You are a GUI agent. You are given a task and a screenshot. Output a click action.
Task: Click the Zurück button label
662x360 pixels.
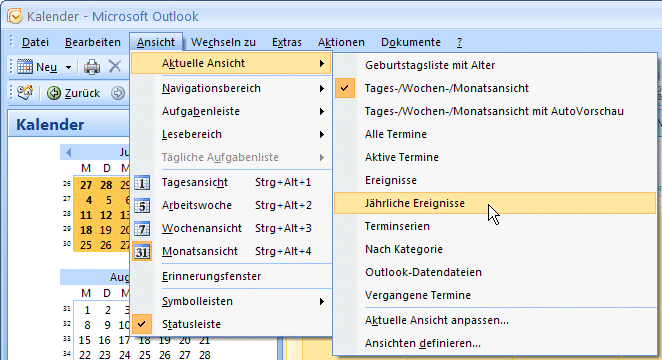pyautogui.click(x=82, y=93)
